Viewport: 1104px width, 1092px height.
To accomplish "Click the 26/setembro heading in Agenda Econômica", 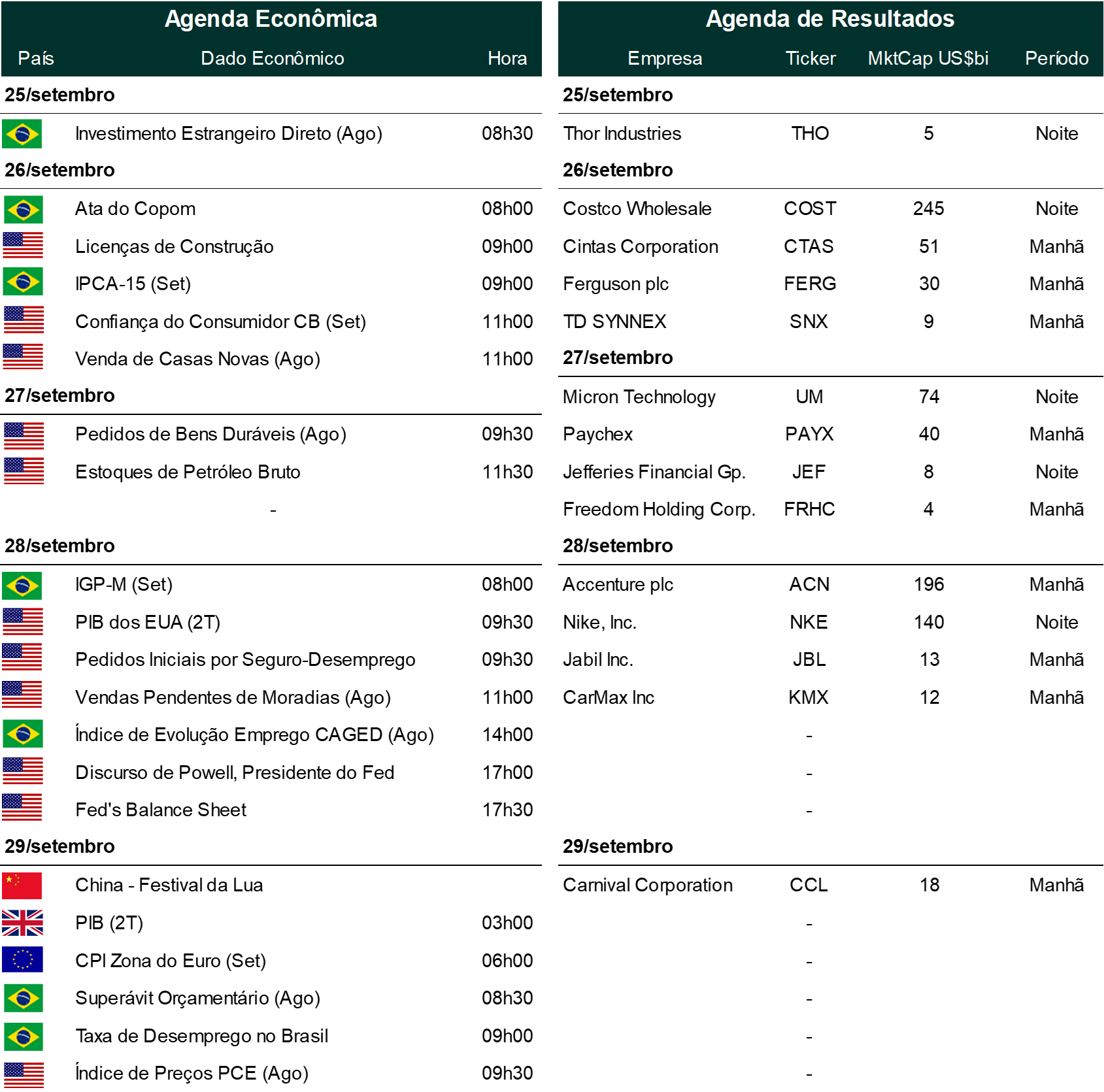I will tap(59, 170).
